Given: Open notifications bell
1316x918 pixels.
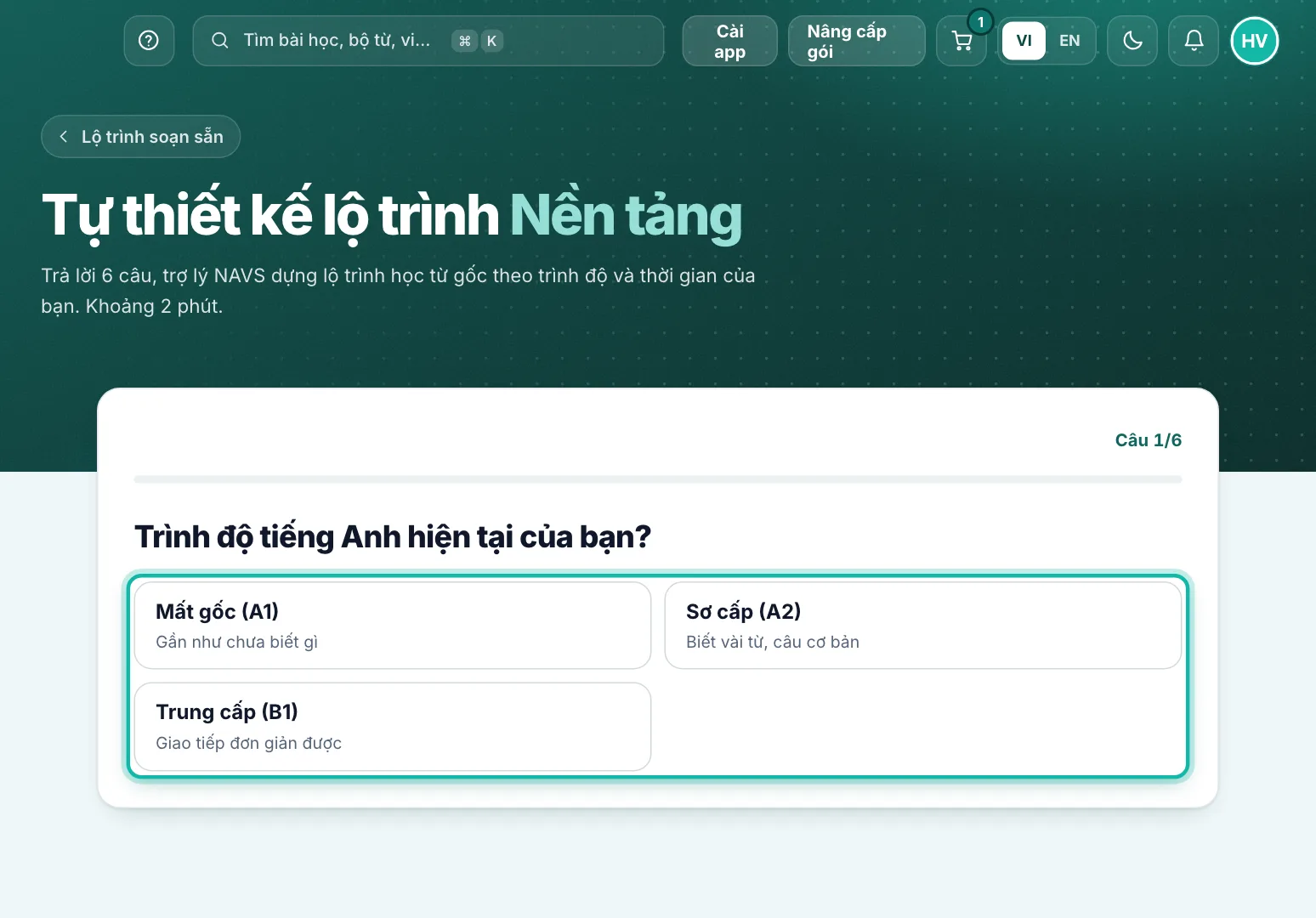Looking at the screenshot, I should click(x=1194, y=41).
